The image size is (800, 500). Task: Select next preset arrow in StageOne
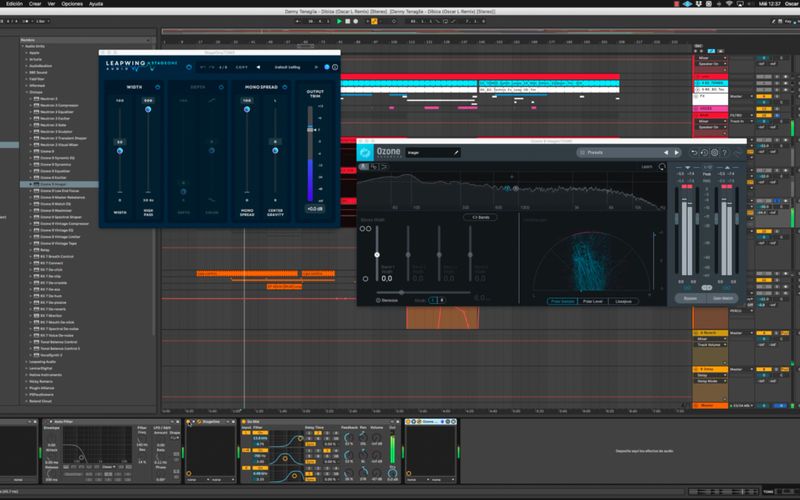[316, 67]
